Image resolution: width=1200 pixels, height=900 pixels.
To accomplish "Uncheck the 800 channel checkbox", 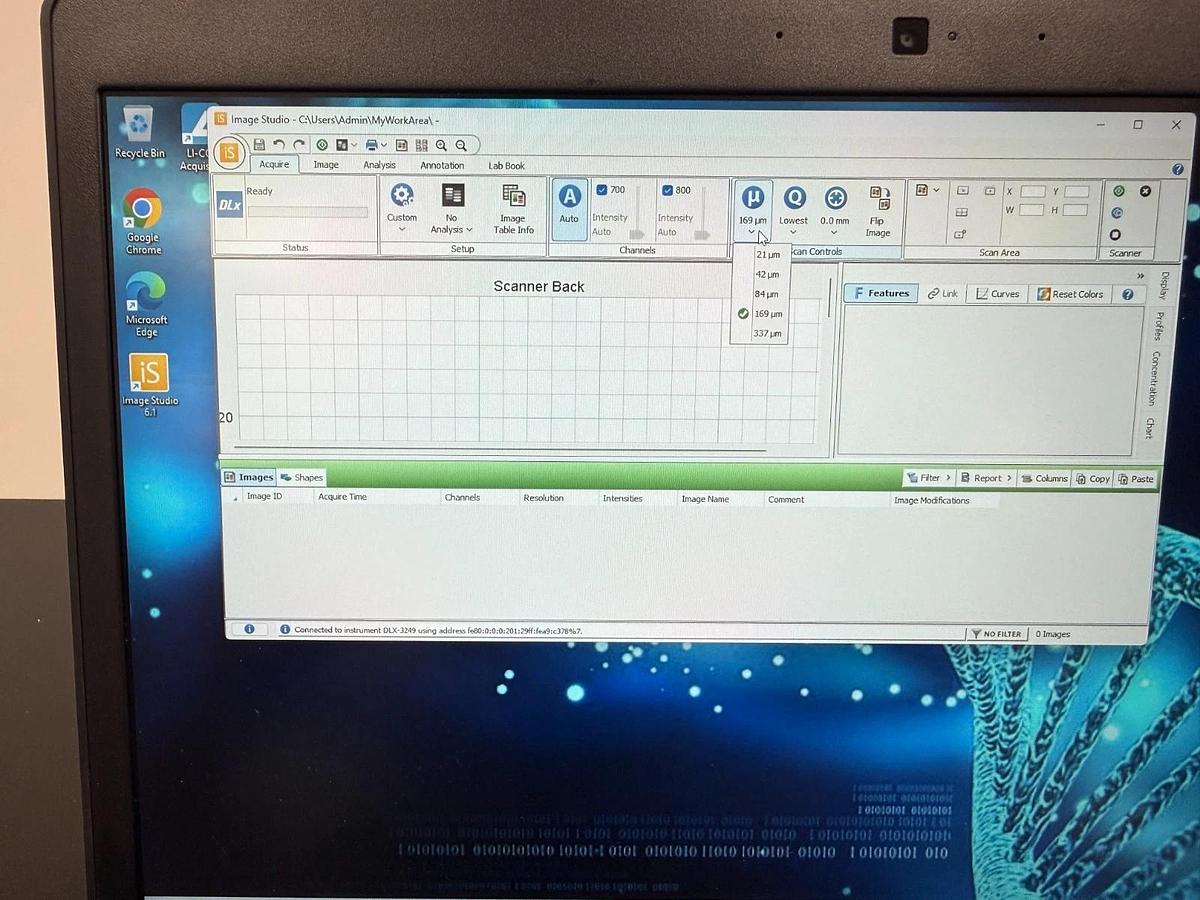I will coord(667,190).
